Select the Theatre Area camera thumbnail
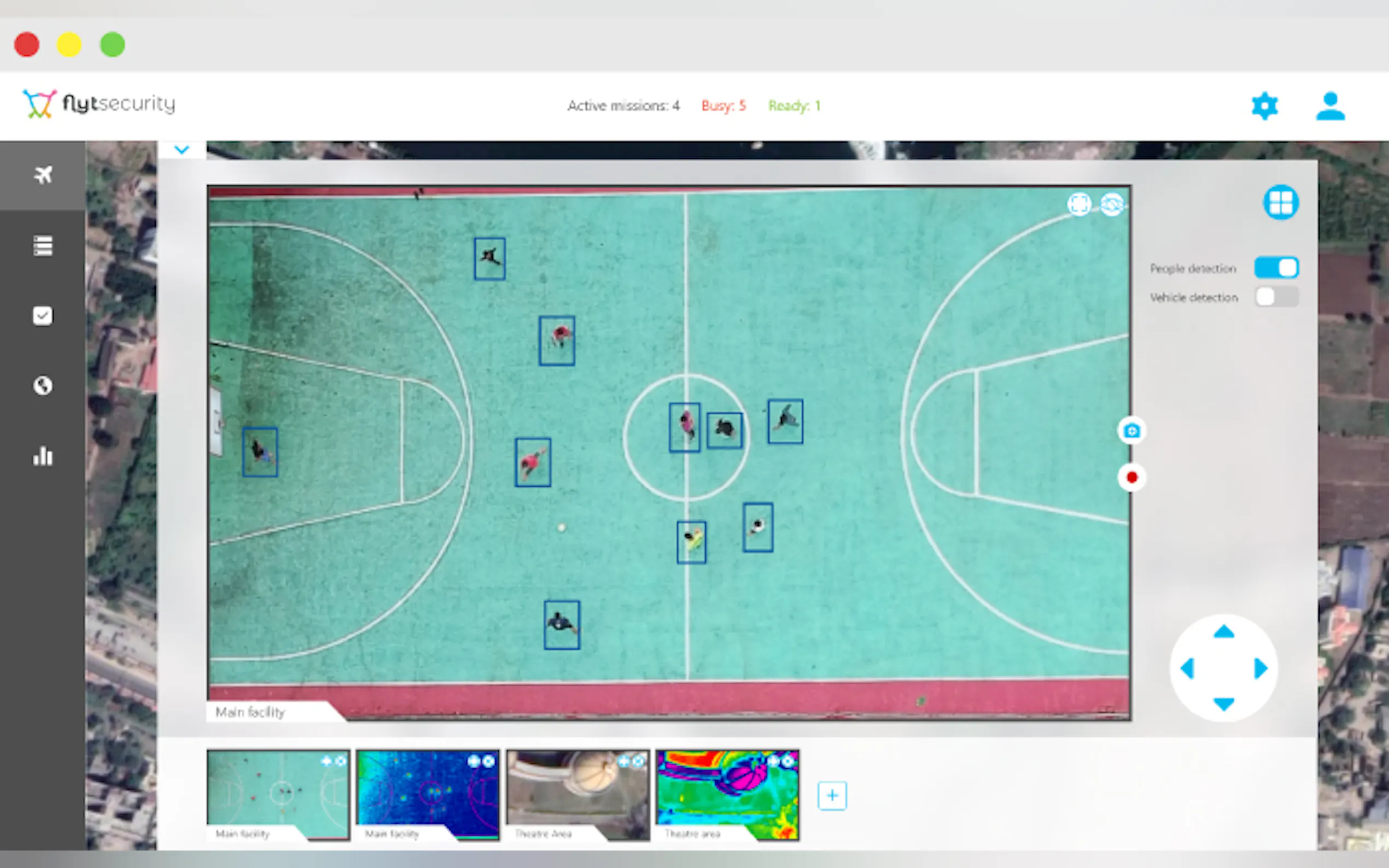This screenshot has height=868, width=1389. tap(577, 795)
